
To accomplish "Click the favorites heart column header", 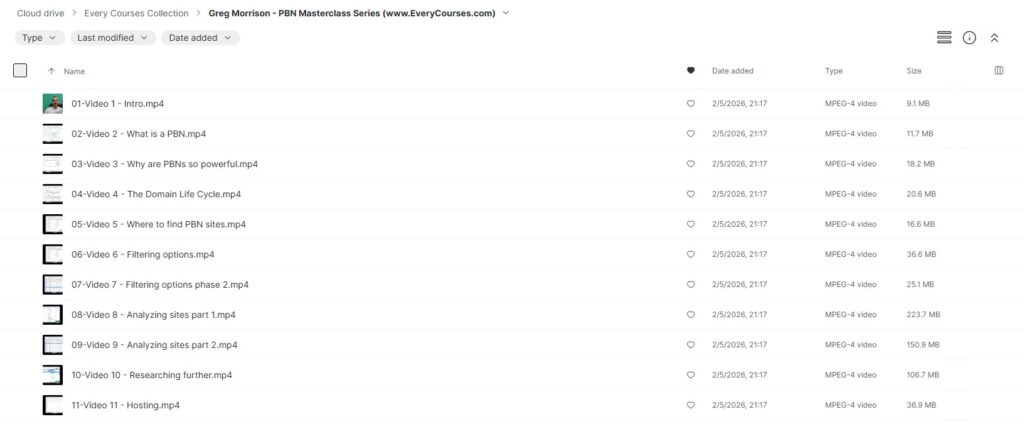I will [690, 71].
